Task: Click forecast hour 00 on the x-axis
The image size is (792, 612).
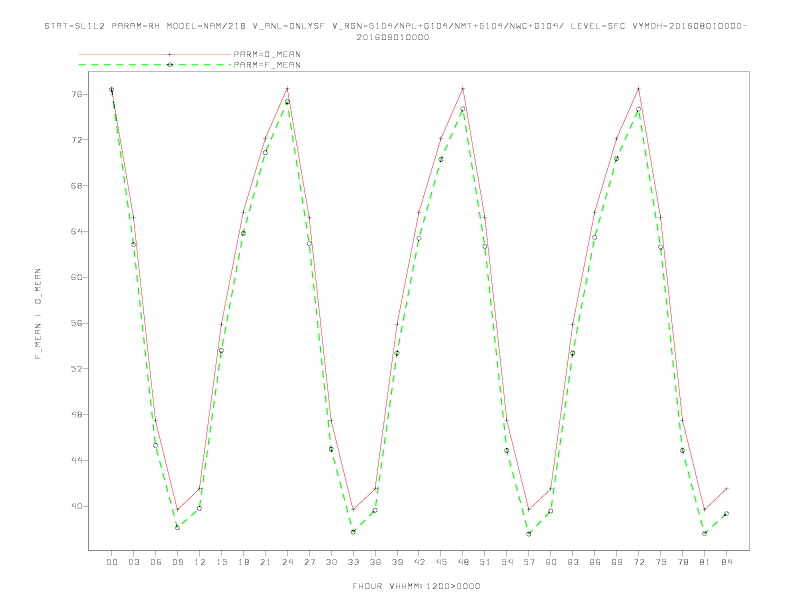Action: tap(112, 562)
